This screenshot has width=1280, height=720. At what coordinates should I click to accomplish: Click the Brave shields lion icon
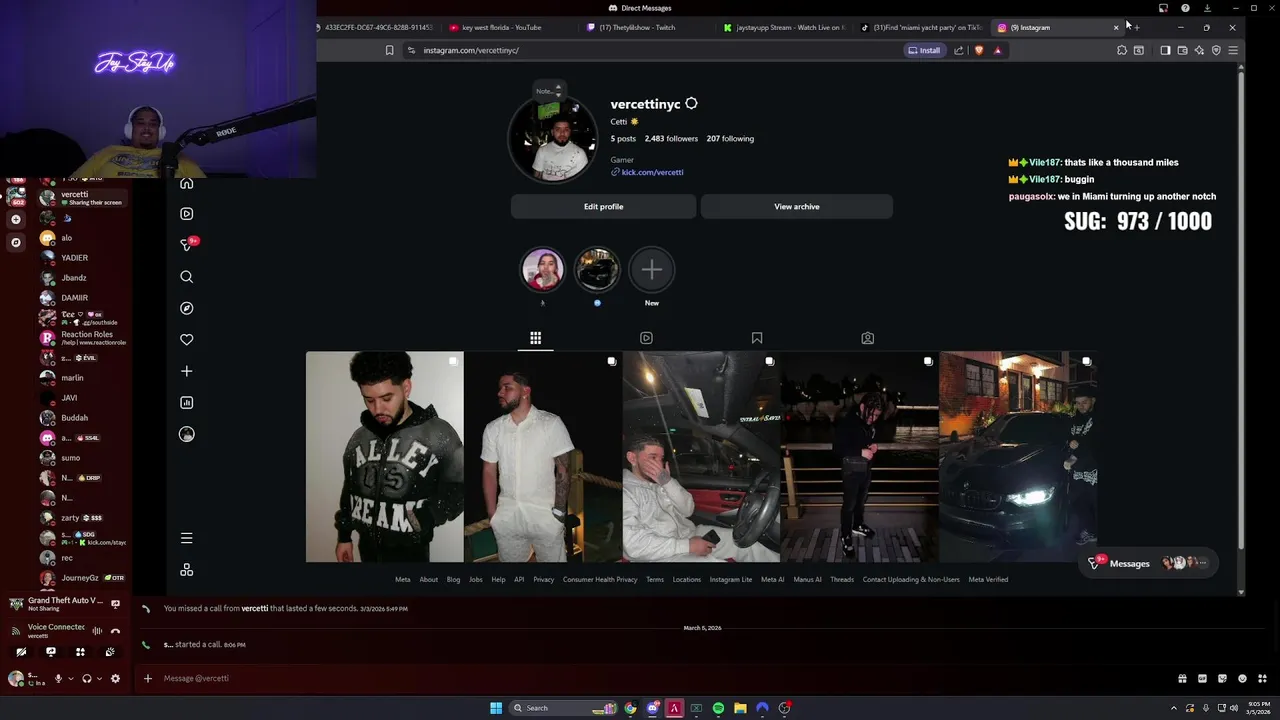(979, 50)
